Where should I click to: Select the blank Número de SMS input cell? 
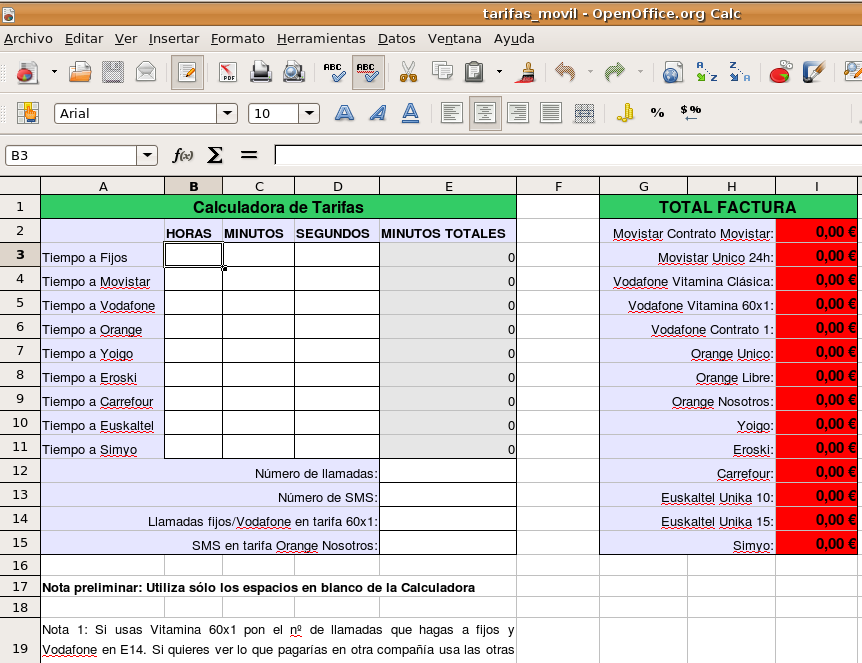[x=448, y=495]
